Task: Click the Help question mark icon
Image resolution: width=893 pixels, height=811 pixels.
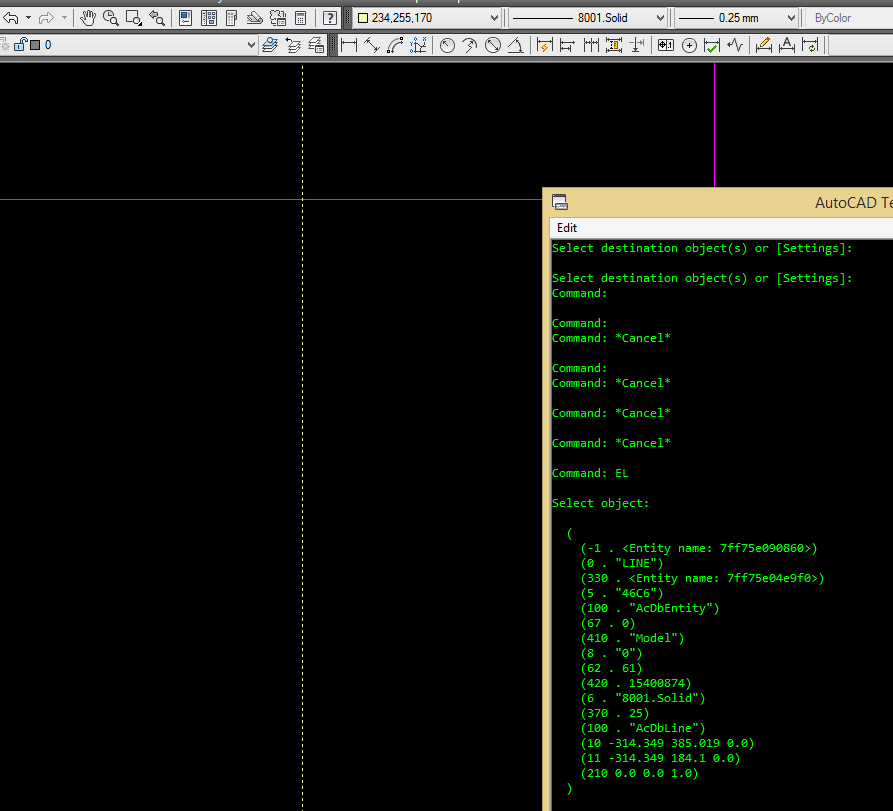Action: pyautogui.click(x=330, y=18)
